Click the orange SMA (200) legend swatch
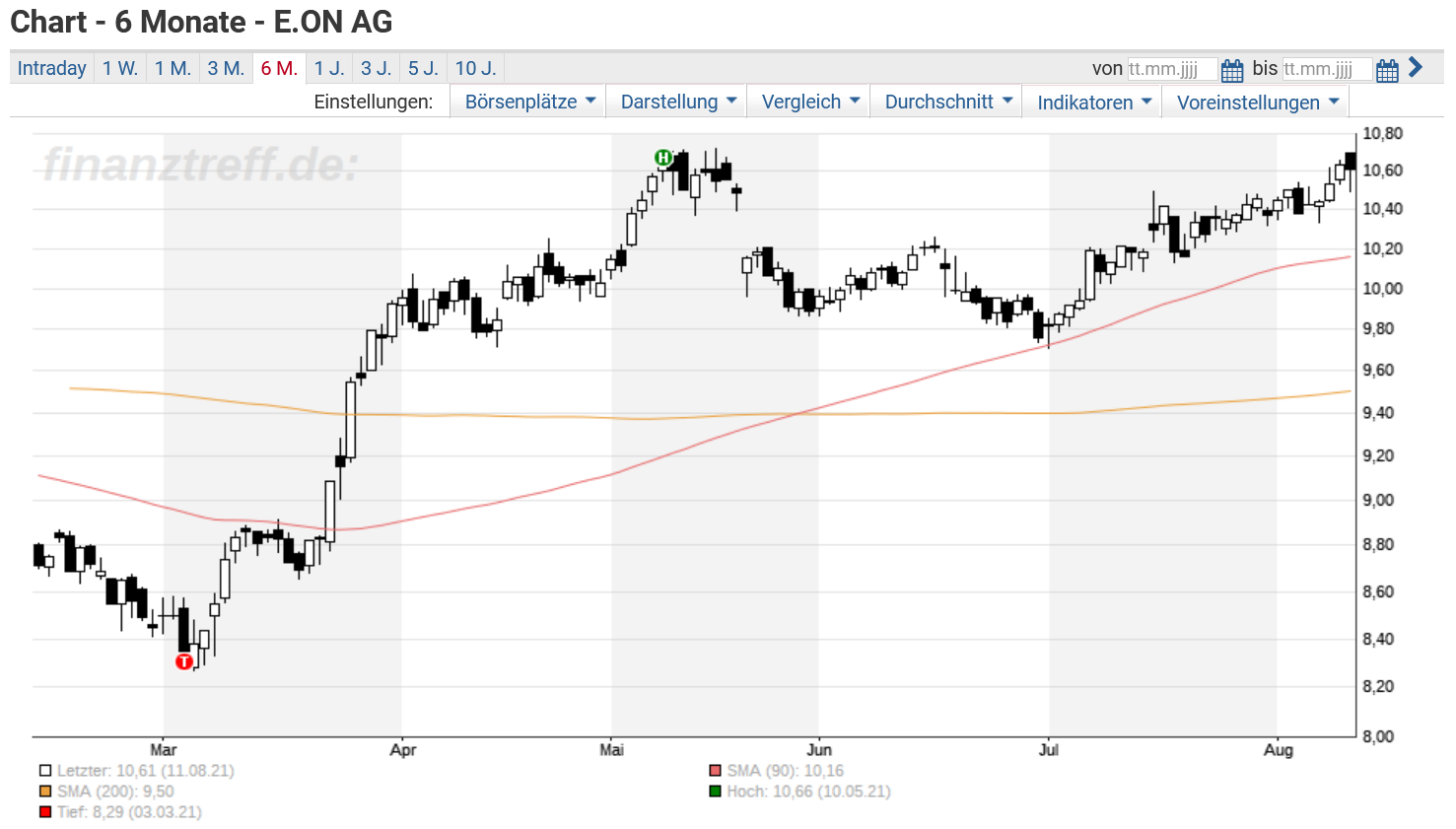 [x=45, y=792]
